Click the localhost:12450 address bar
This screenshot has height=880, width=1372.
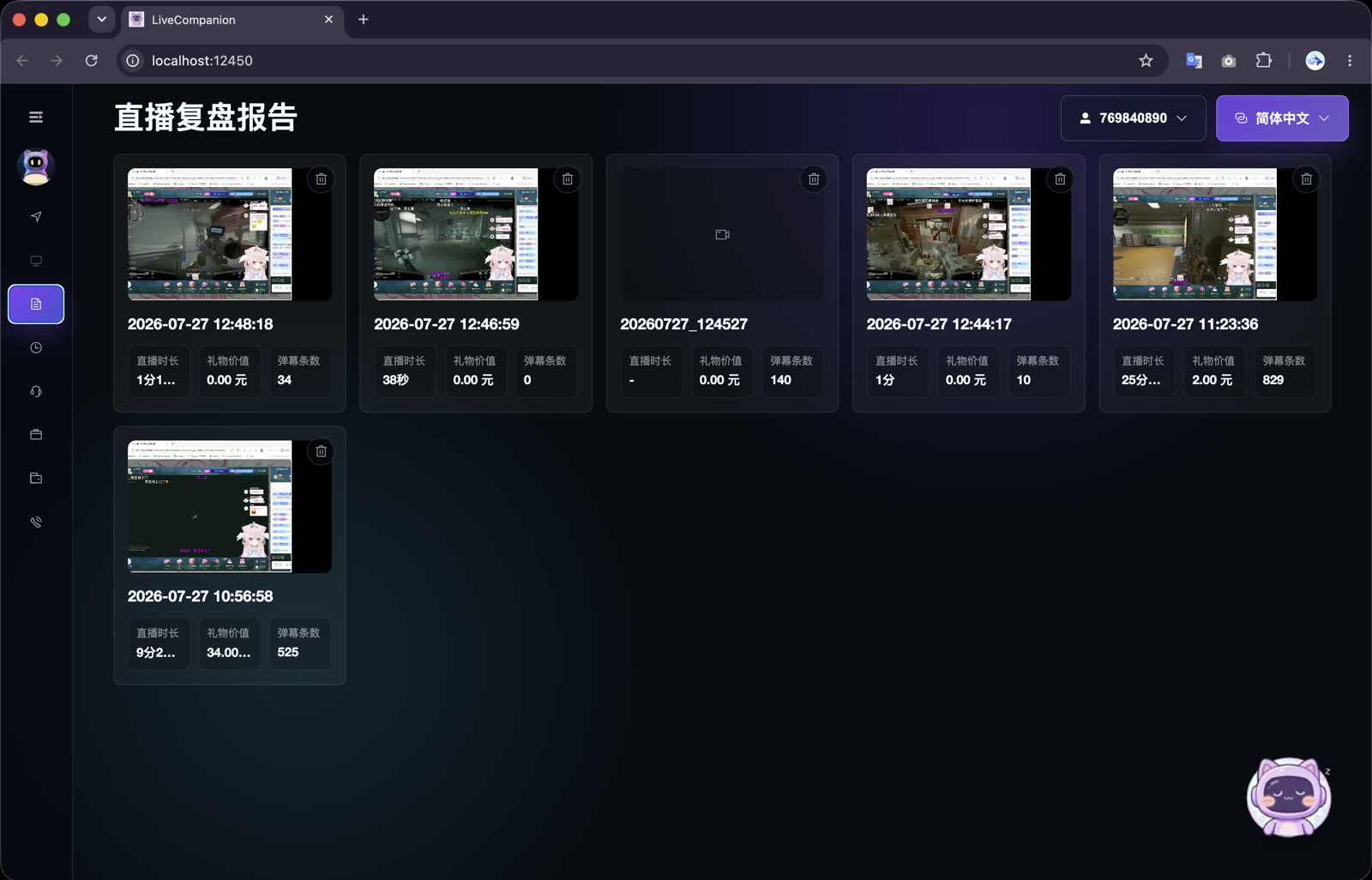click(635, 61)
